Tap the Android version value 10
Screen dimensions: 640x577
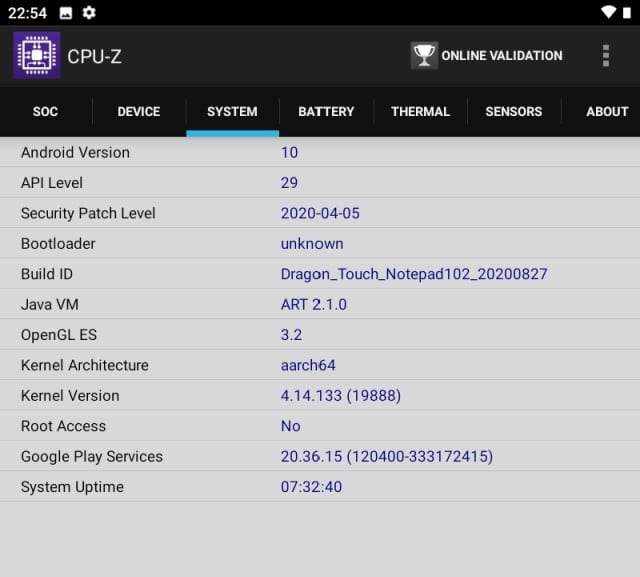[x=289, y=152]
